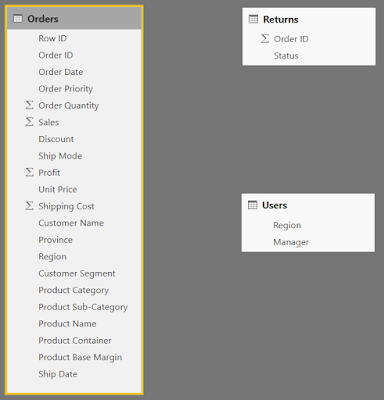
Task: Select Customer Segment field
Action: tap(75, 273)
